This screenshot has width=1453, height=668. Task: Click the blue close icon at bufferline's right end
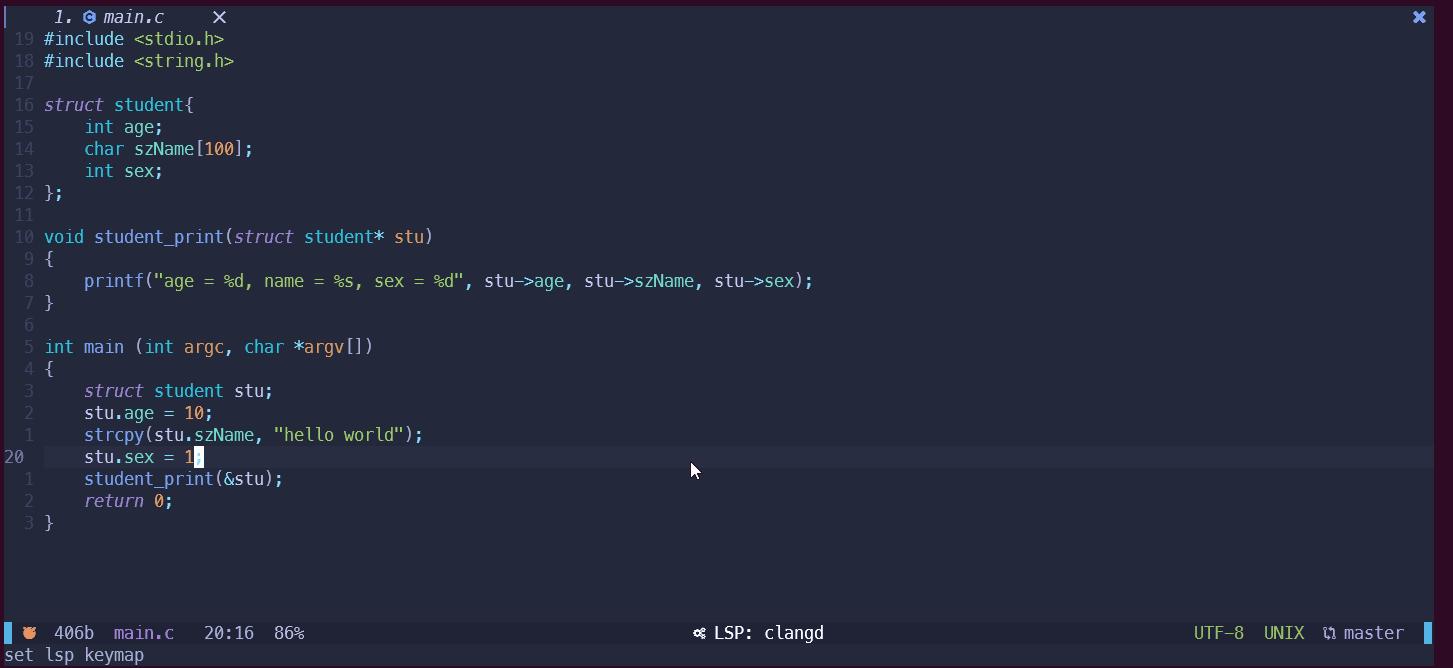pos(1419,17)
